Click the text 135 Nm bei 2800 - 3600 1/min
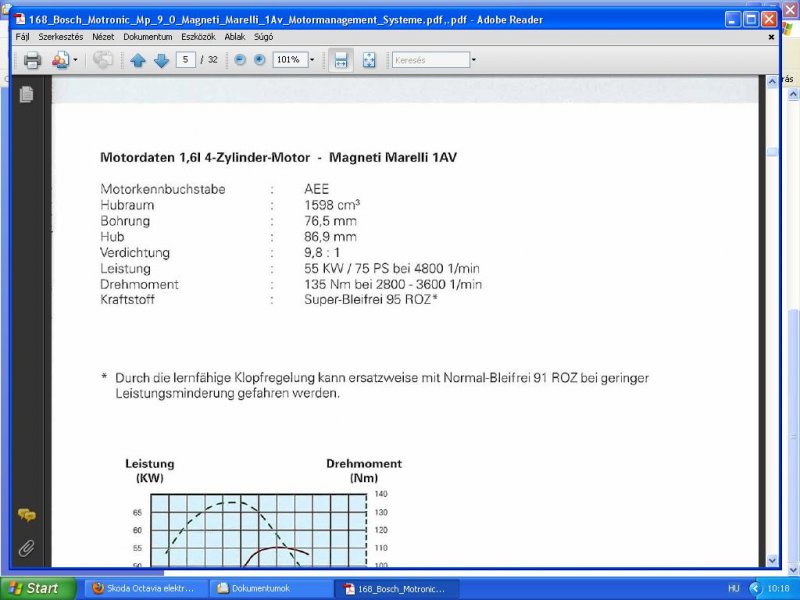Image resolution: width=800 pixels, height=600 pixels. click(x=393, y=284)
